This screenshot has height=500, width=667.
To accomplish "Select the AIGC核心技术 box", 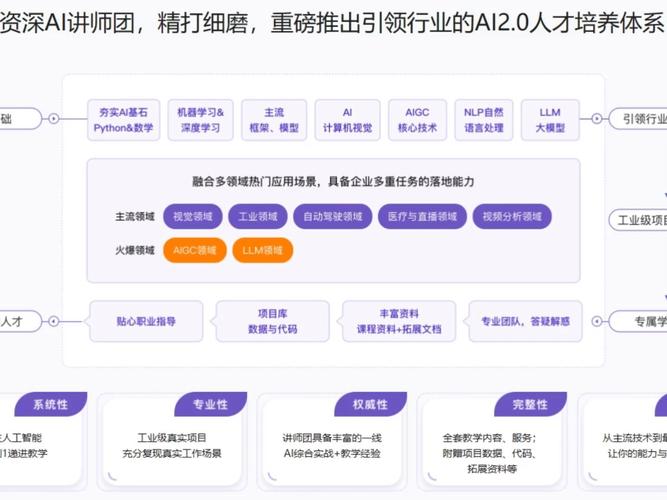I will click(417, 120).
